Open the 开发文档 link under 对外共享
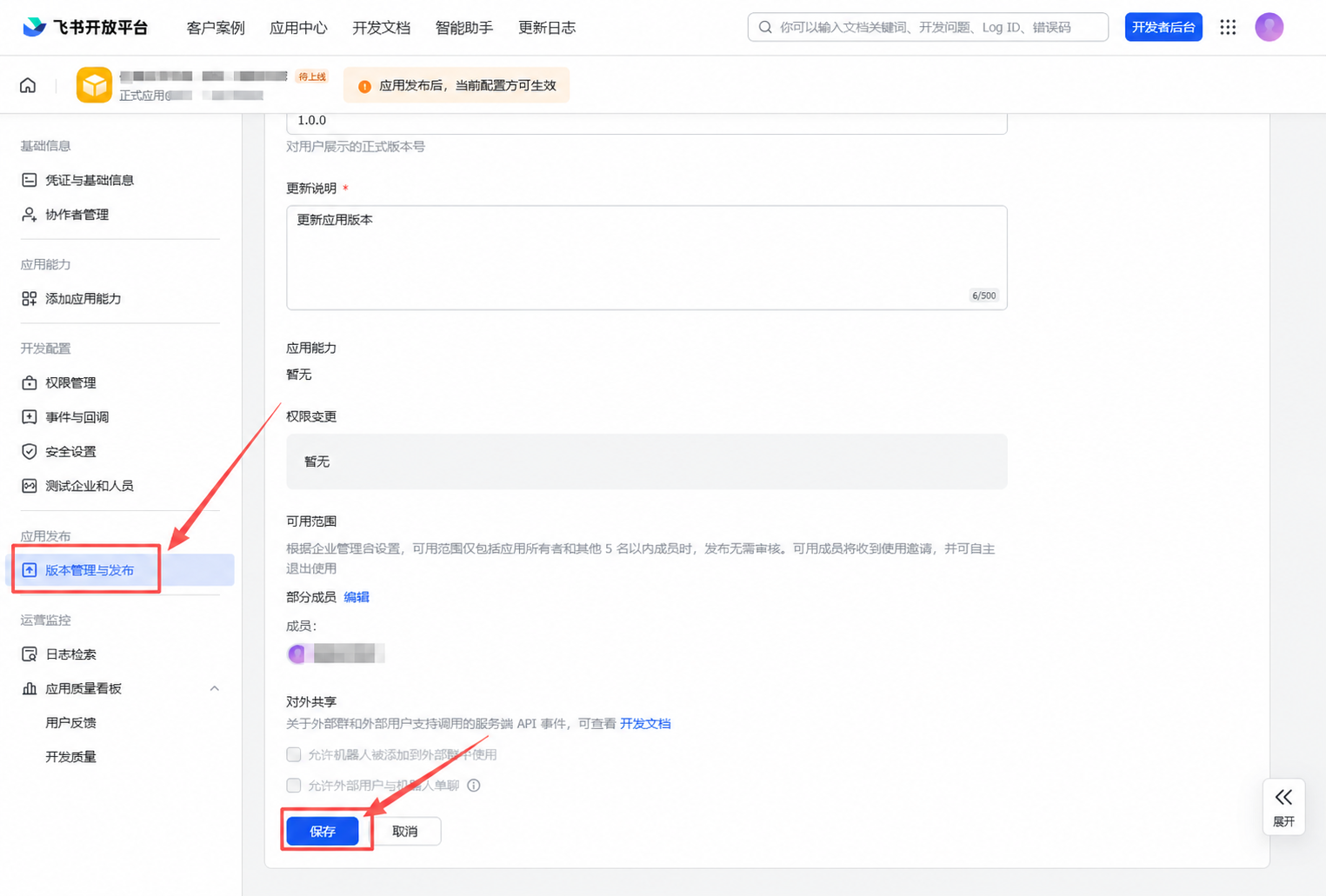This screenshot has width=1326, height=896. tap(645, 723)
